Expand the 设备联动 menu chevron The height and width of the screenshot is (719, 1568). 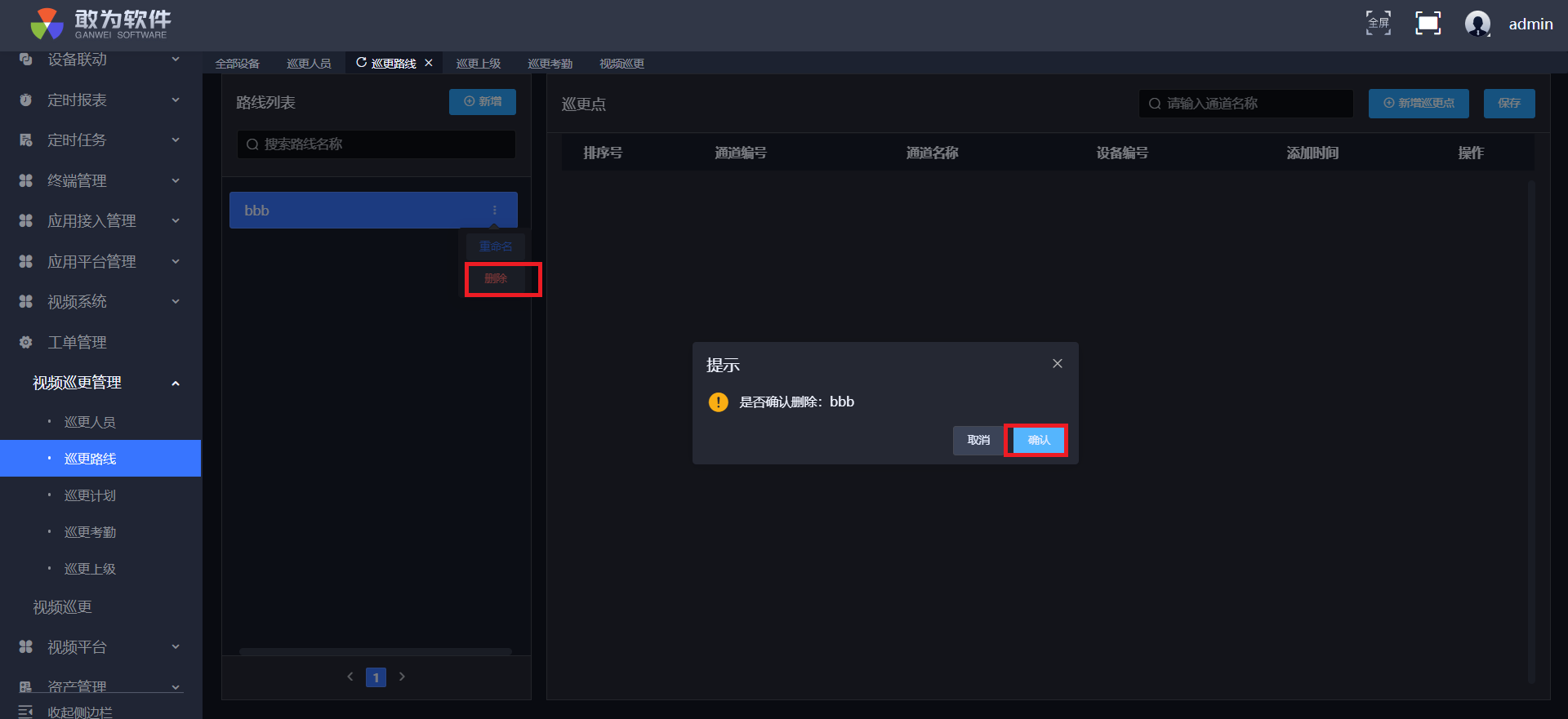point(176,60)
